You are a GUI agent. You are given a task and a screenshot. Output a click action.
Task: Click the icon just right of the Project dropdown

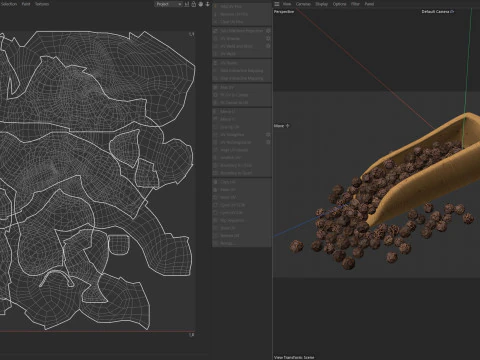pos(187,4)
